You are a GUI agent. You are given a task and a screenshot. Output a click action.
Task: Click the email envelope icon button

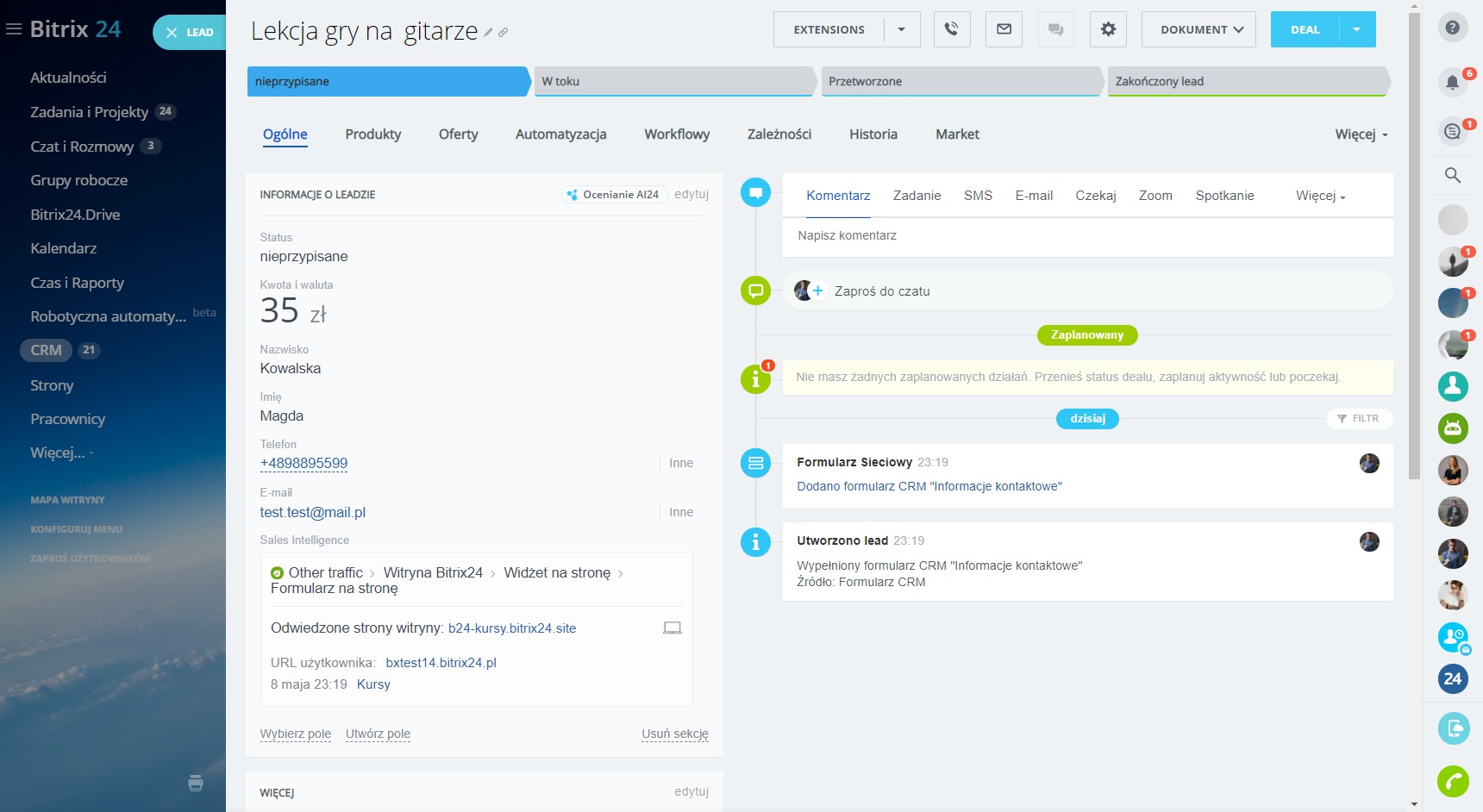(1004, 29)
